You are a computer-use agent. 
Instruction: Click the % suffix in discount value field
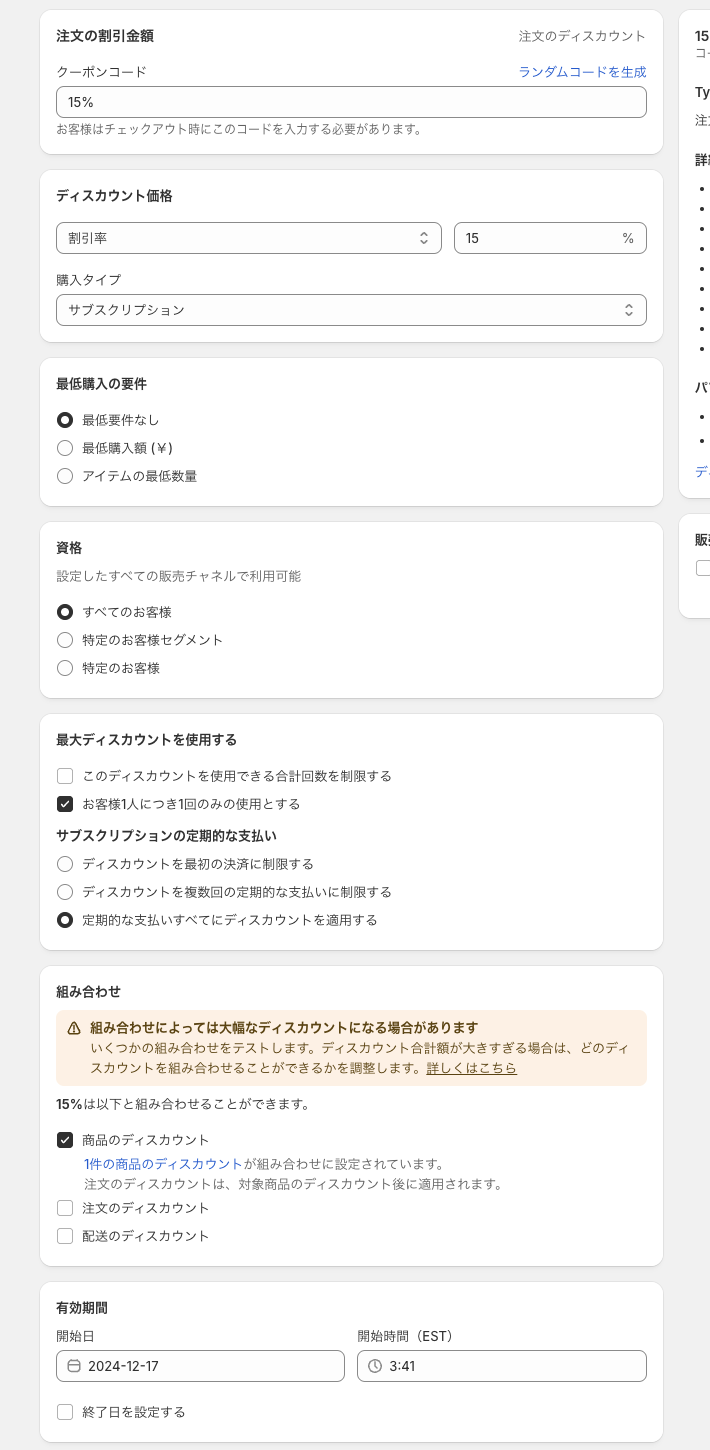click(628, 238)
